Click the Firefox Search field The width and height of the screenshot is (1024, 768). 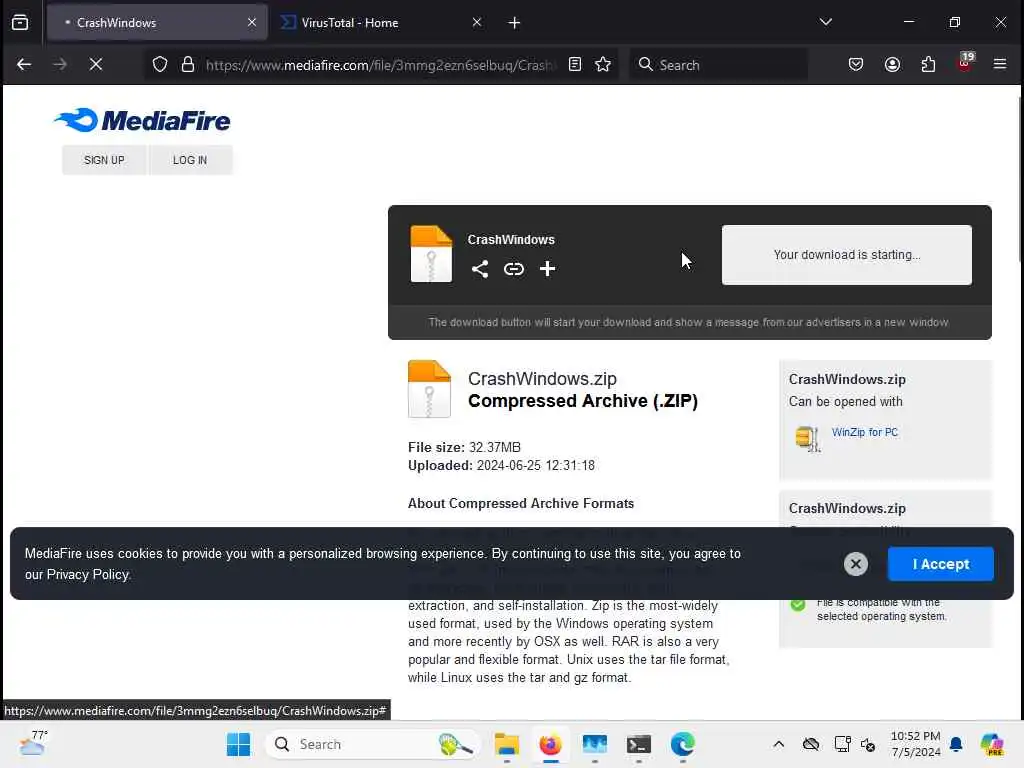pyautogui.click(x=718, y=65)
